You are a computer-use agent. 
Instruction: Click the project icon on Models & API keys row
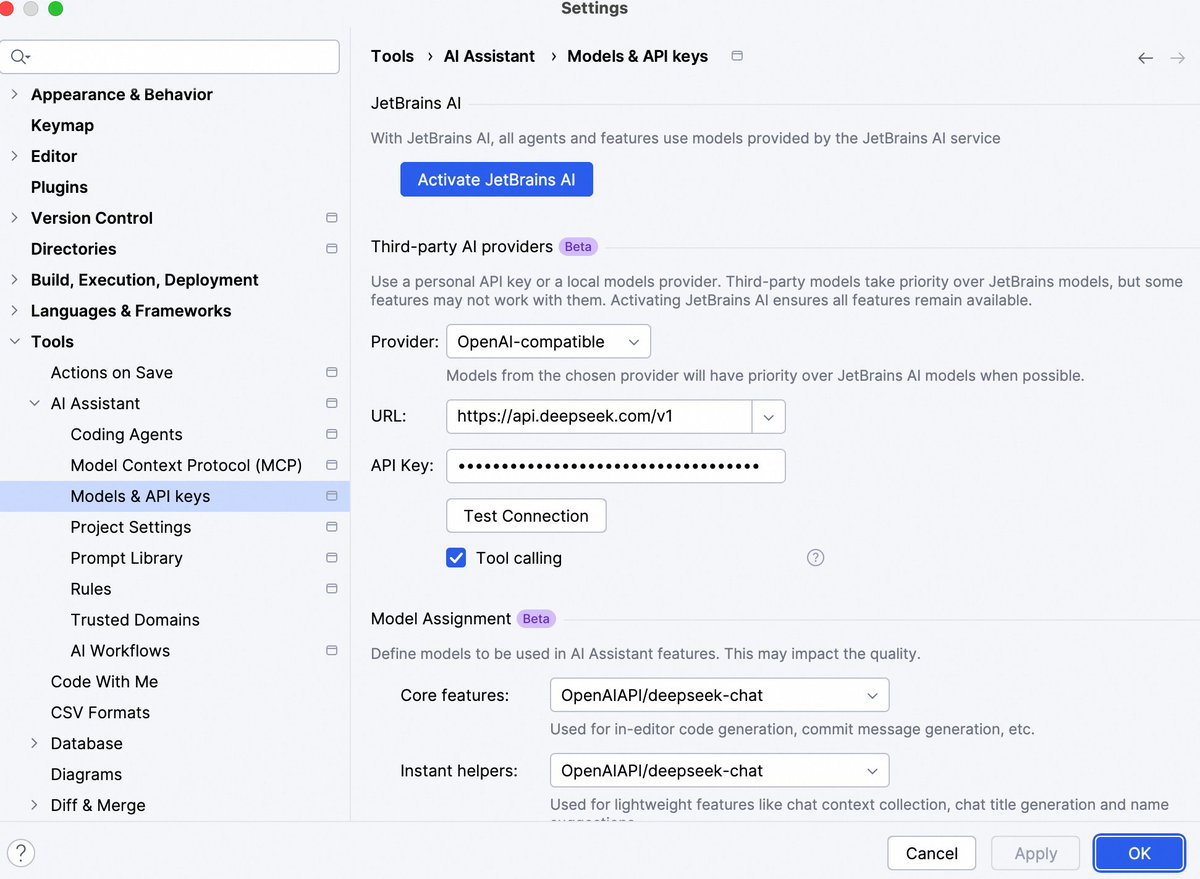(332, 496)
